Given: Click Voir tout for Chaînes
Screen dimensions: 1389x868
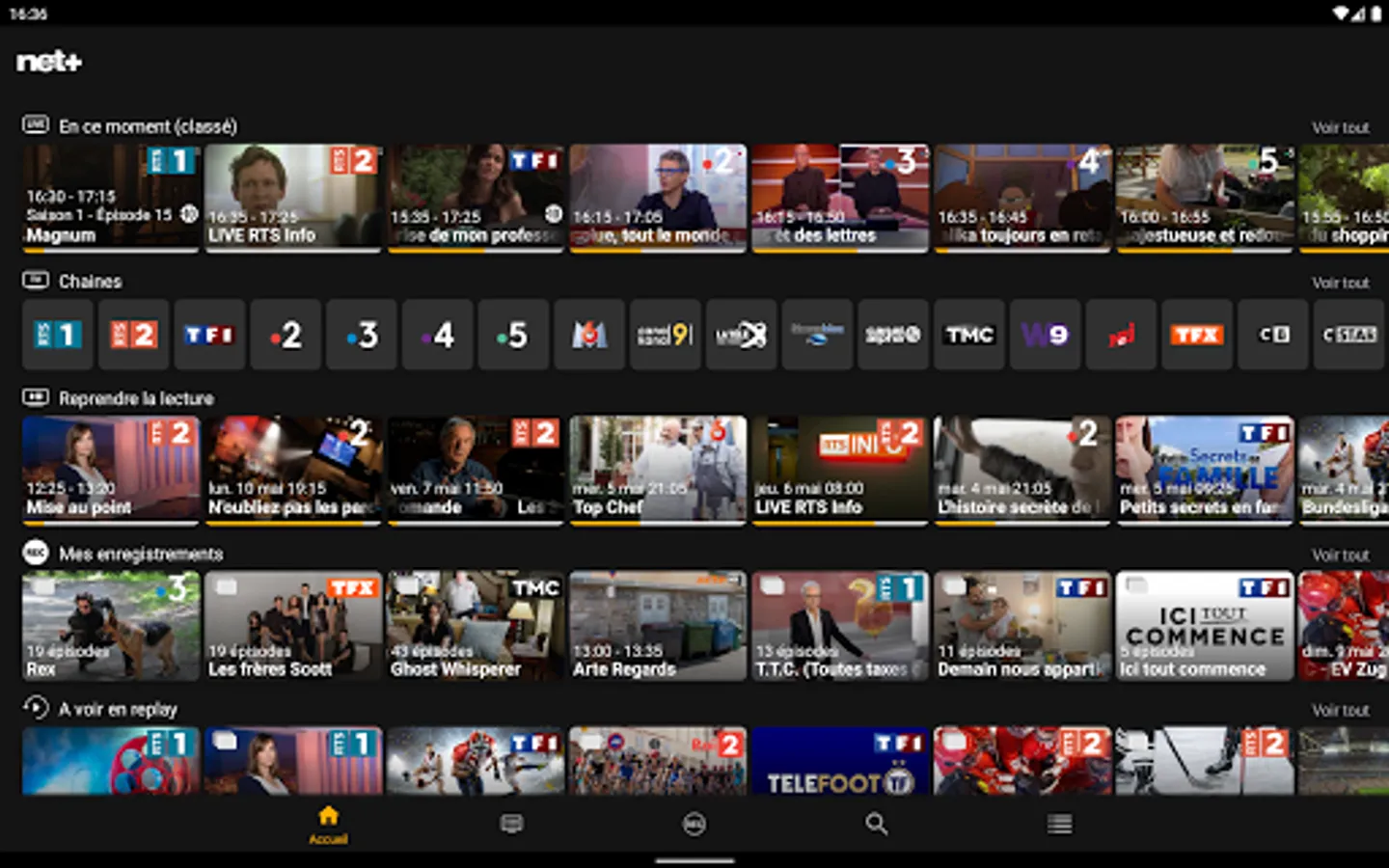Looking at the screenshot, I should pos(1340,283).
